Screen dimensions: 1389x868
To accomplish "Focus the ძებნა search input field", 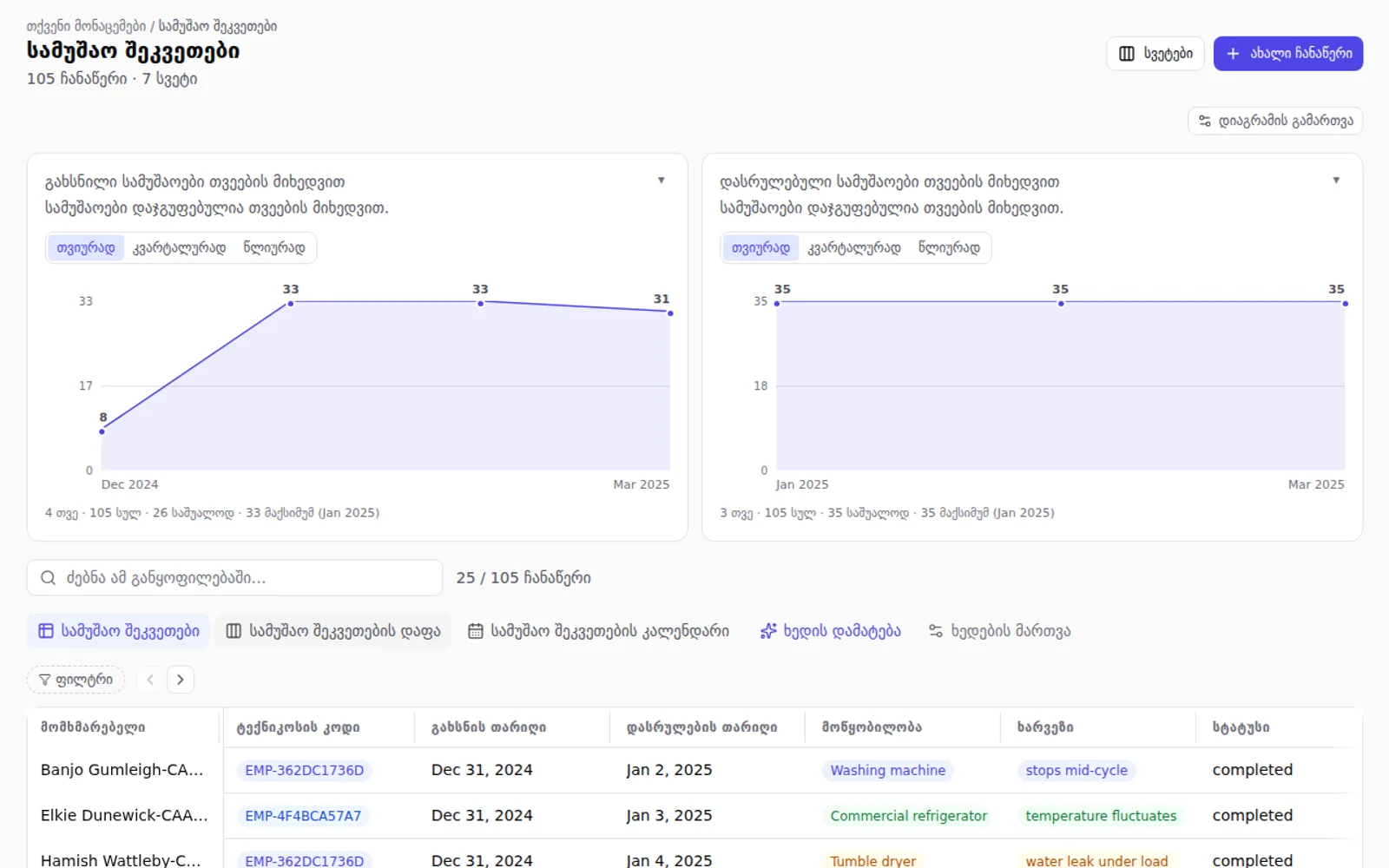I will [x=235, y=578].
